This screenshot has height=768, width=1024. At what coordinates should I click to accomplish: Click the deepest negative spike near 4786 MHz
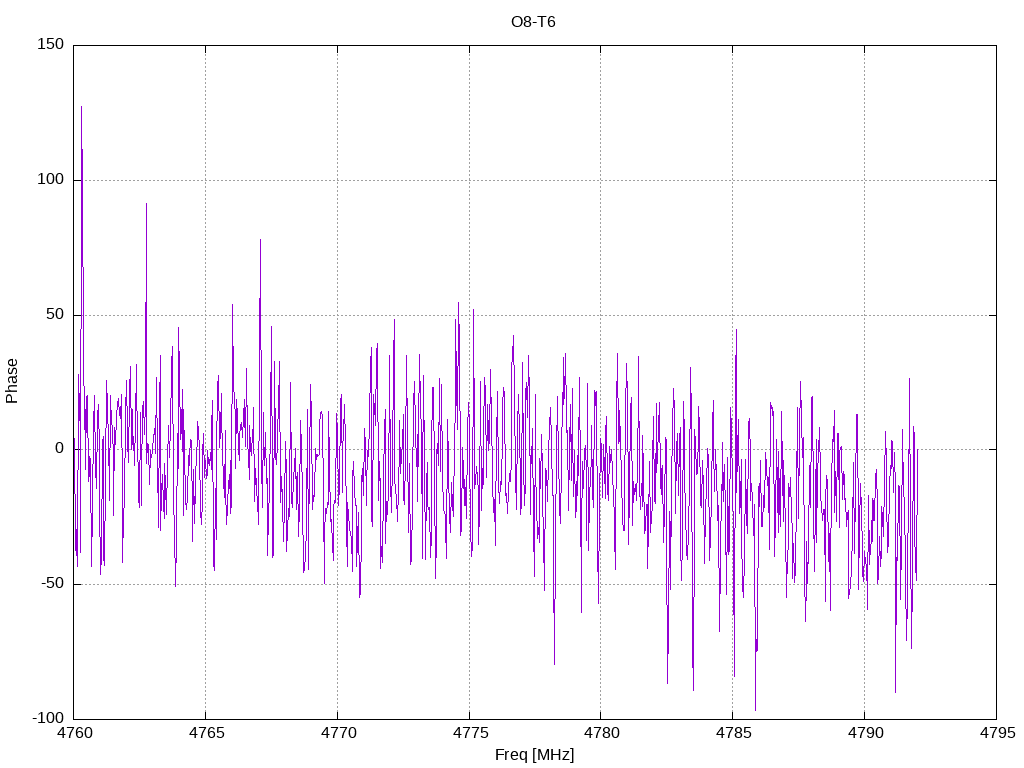click(755, 708)
